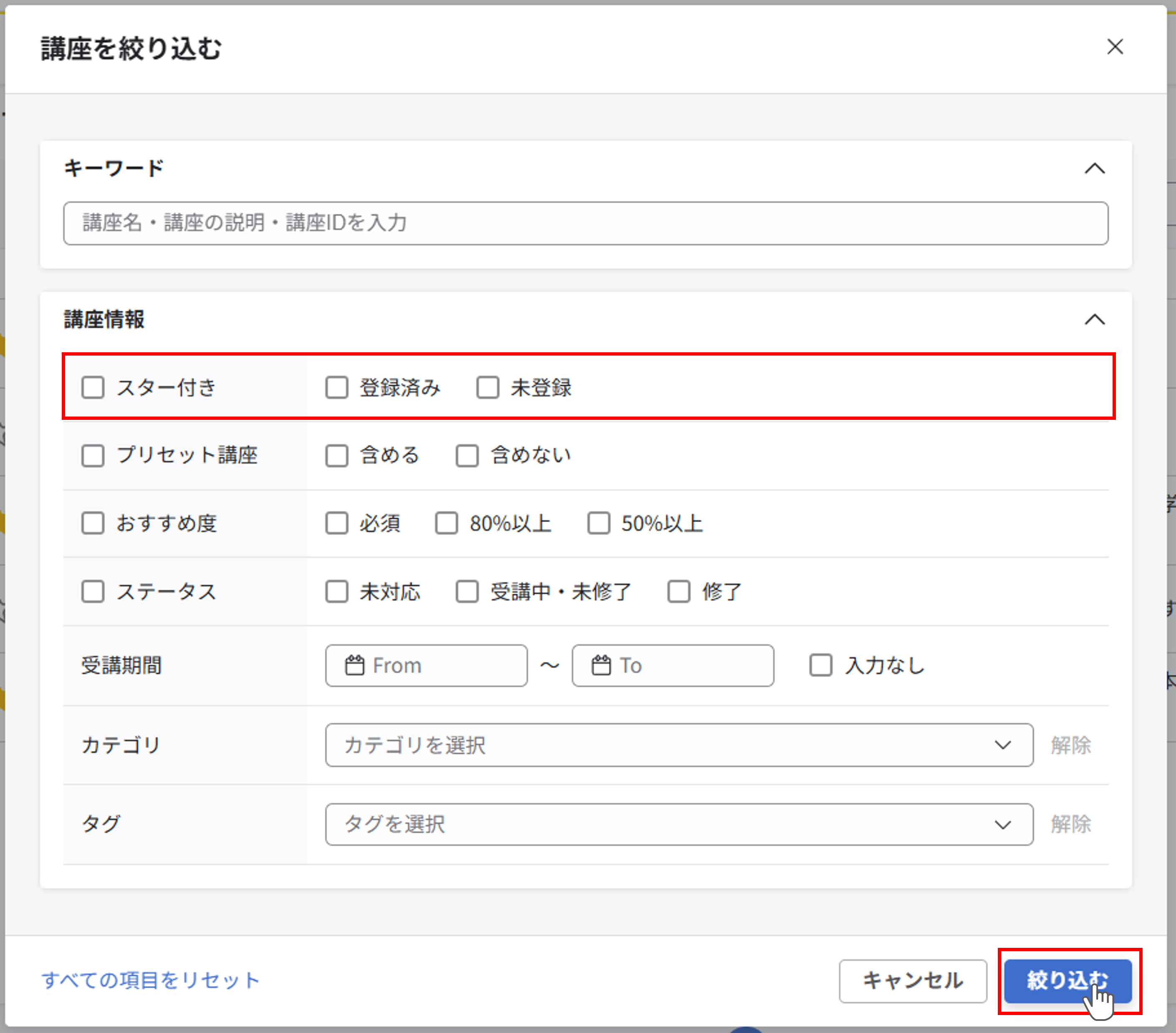1176x1033 pixels.
Task: Click 解除 next to カテゴリ
Action: [1071, 745]
